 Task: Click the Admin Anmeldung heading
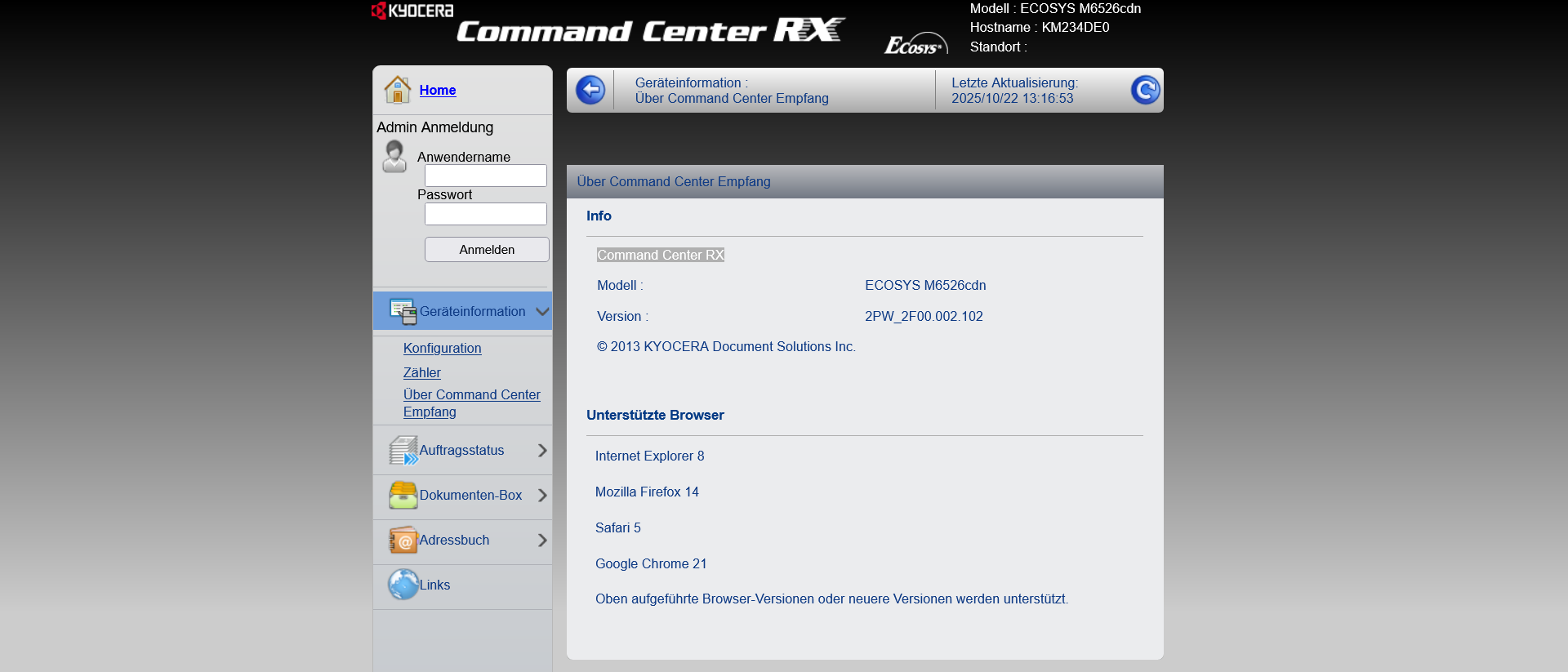[x=434, y=127]
